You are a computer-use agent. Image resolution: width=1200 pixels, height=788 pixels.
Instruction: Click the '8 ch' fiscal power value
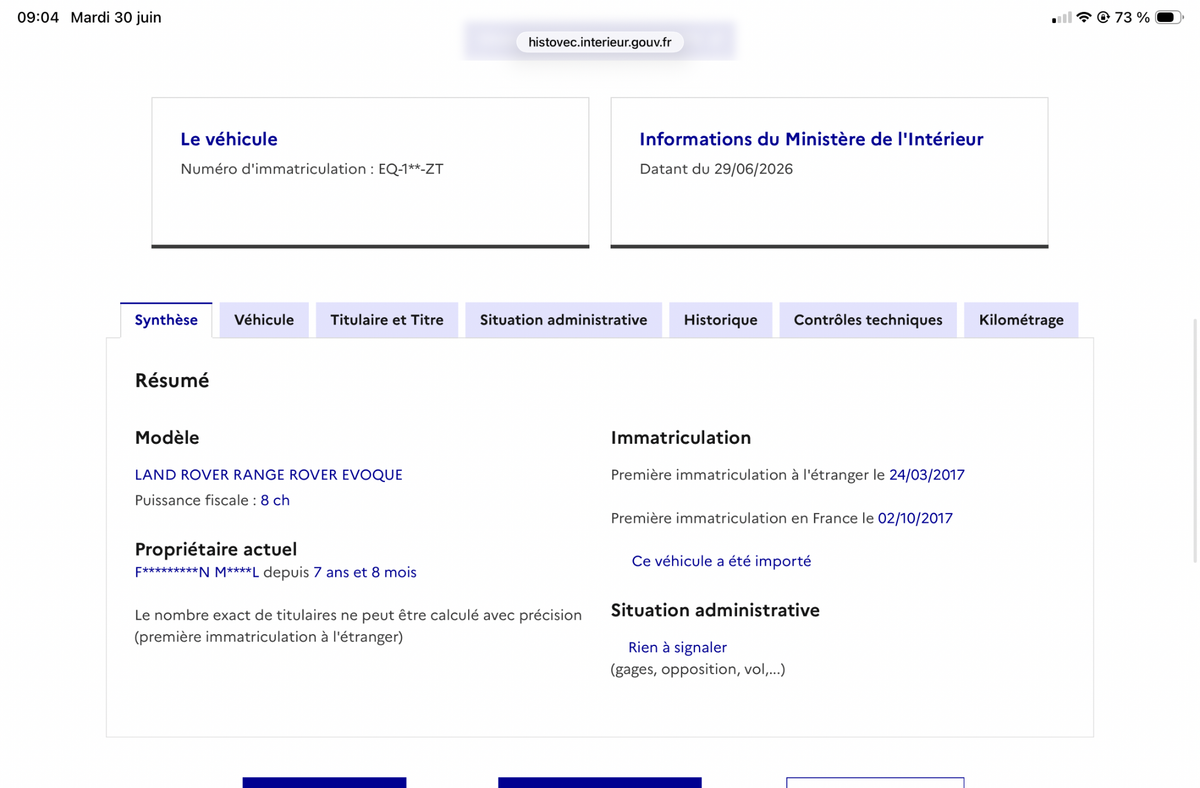[275, 500]
